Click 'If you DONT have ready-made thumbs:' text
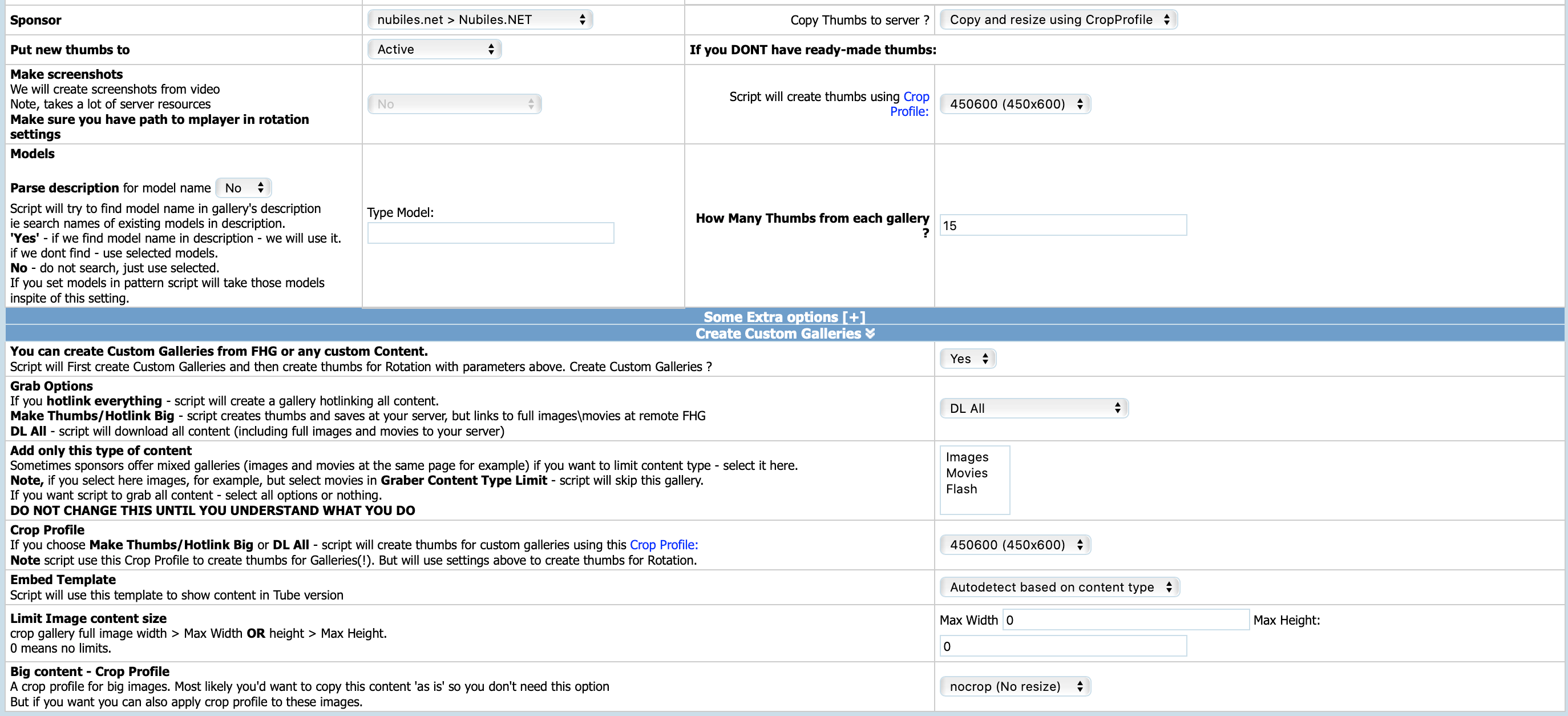Viewport: 1568px width, 716px height. pos(813,50)
